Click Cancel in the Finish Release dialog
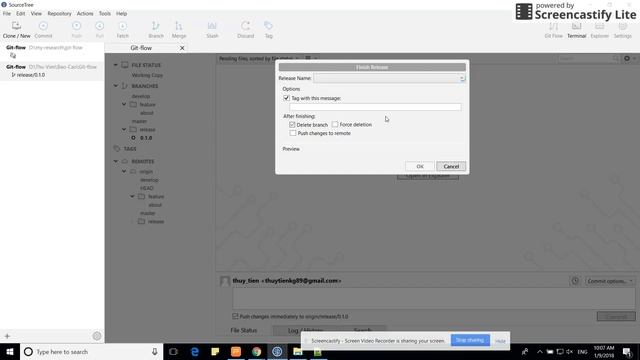 click(x=451, y=166)
